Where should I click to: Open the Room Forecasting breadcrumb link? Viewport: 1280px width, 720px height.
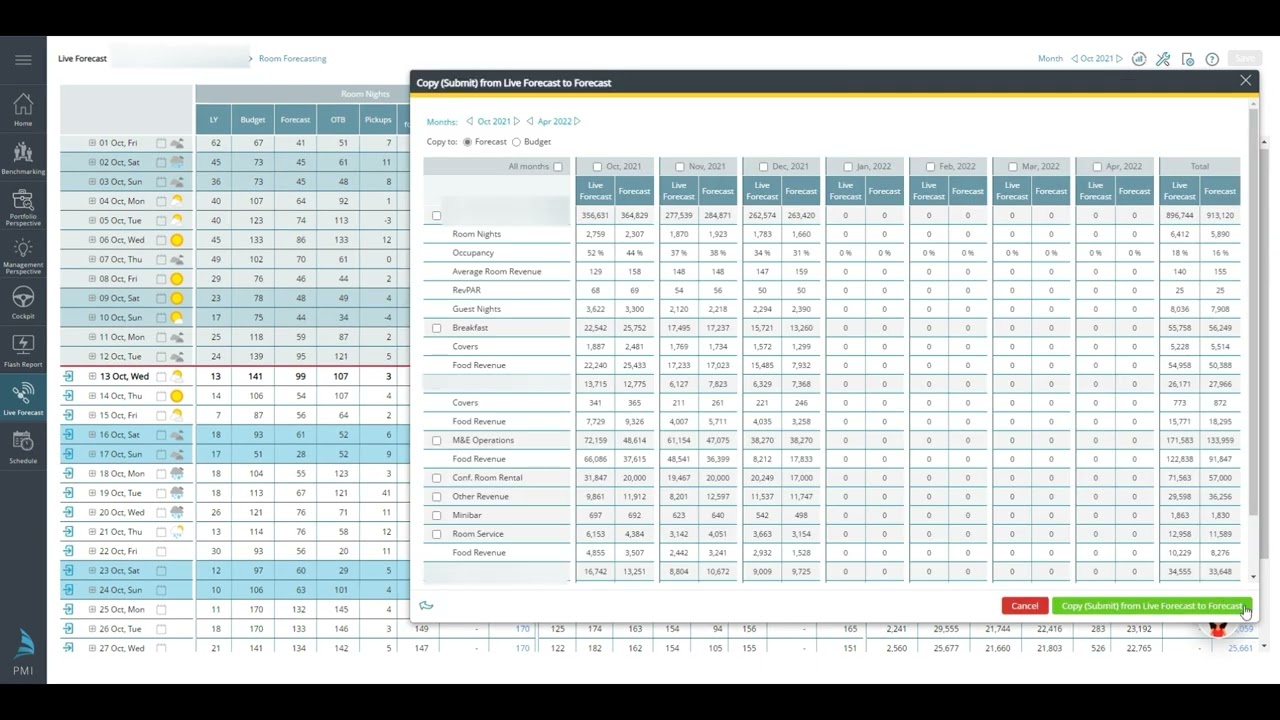coord(292,59)
